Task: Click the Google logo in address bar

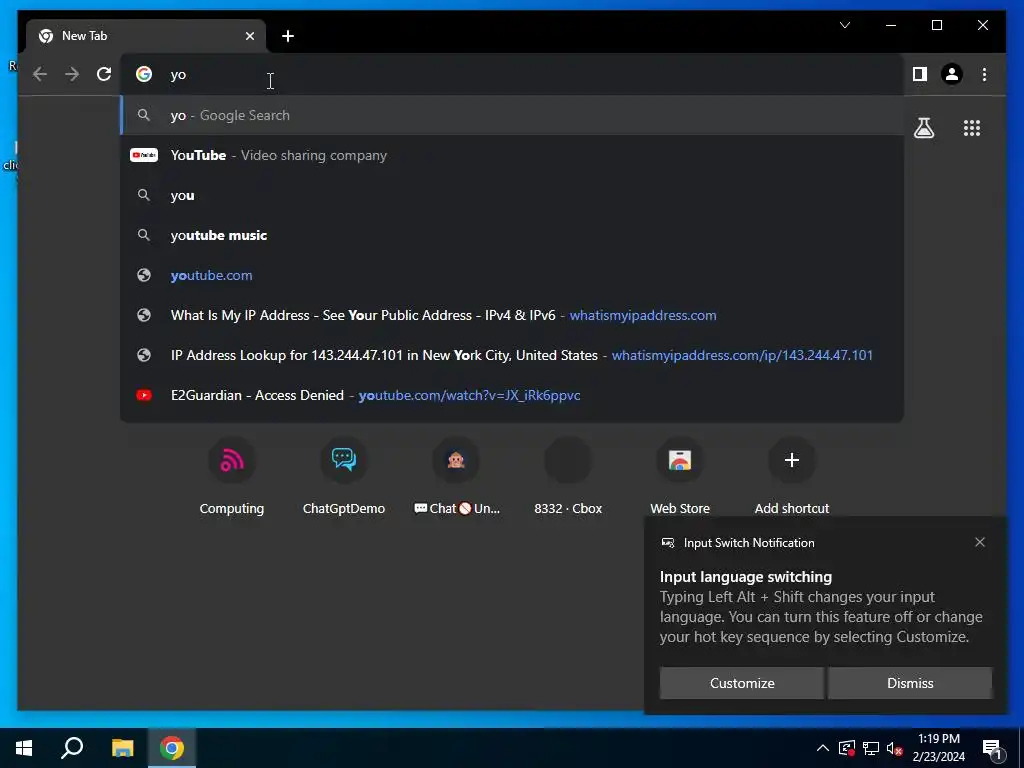Action: pyautogui.click(x=144, y=74)
